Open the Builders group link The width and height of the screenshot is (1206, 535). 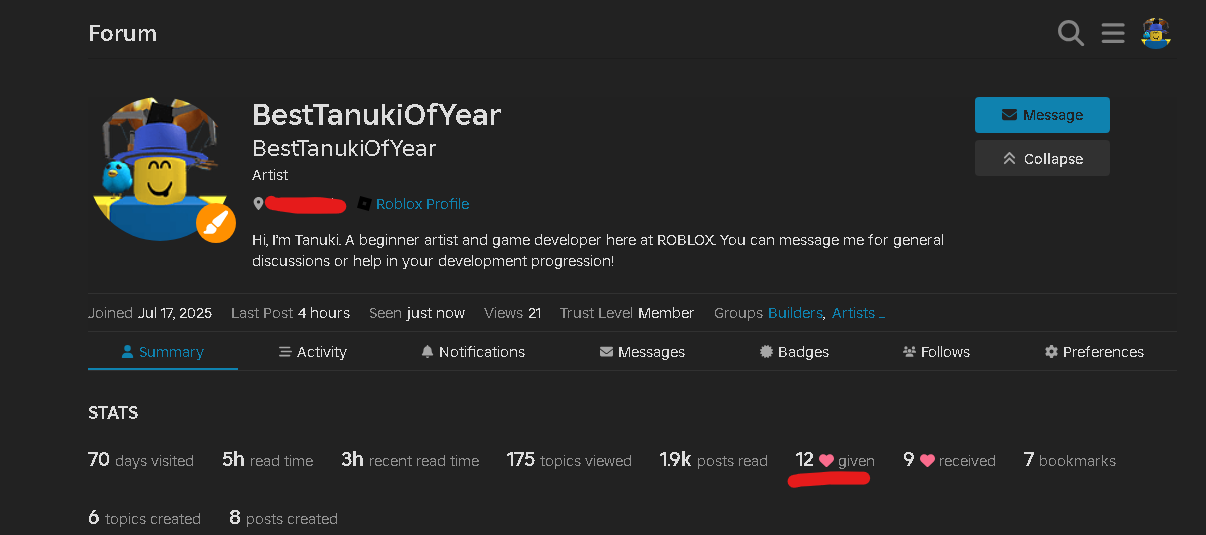click(x=795, y=313)
